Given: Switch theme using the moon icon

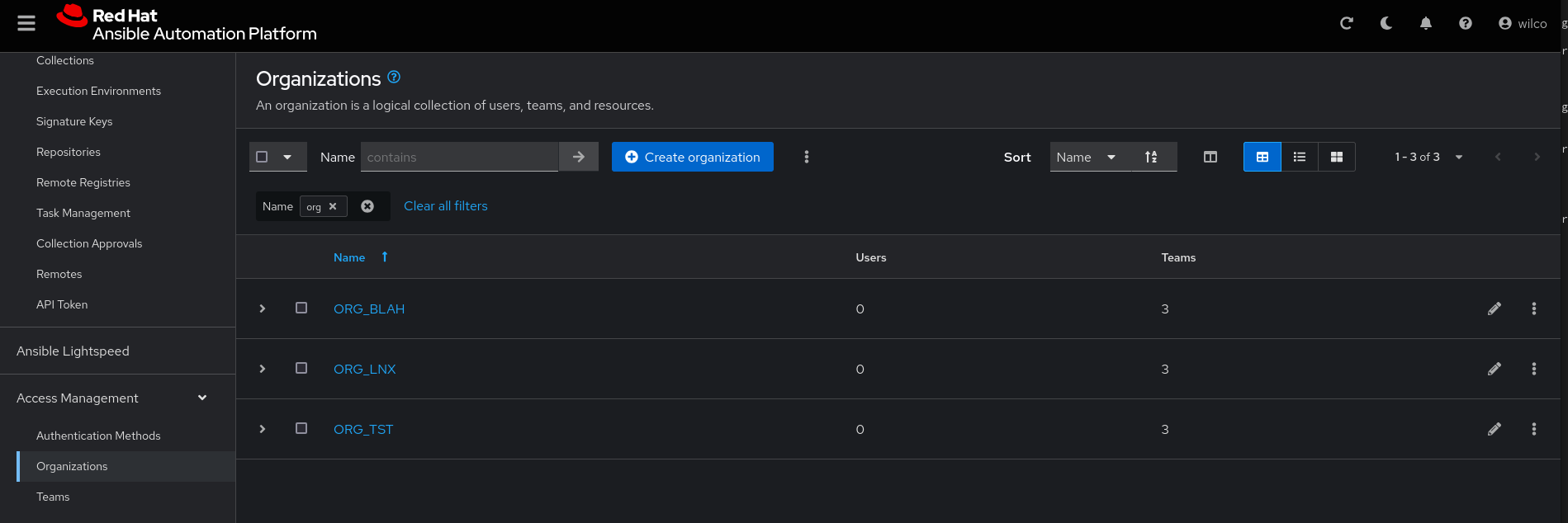Looking at the screenshot, I should 1386,23.
